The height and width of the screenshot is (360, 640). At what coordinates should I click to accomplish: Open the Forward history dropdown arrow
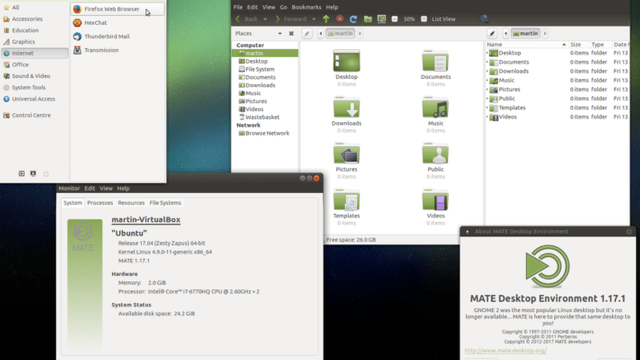pyautogui.click(x=313, y=19)
